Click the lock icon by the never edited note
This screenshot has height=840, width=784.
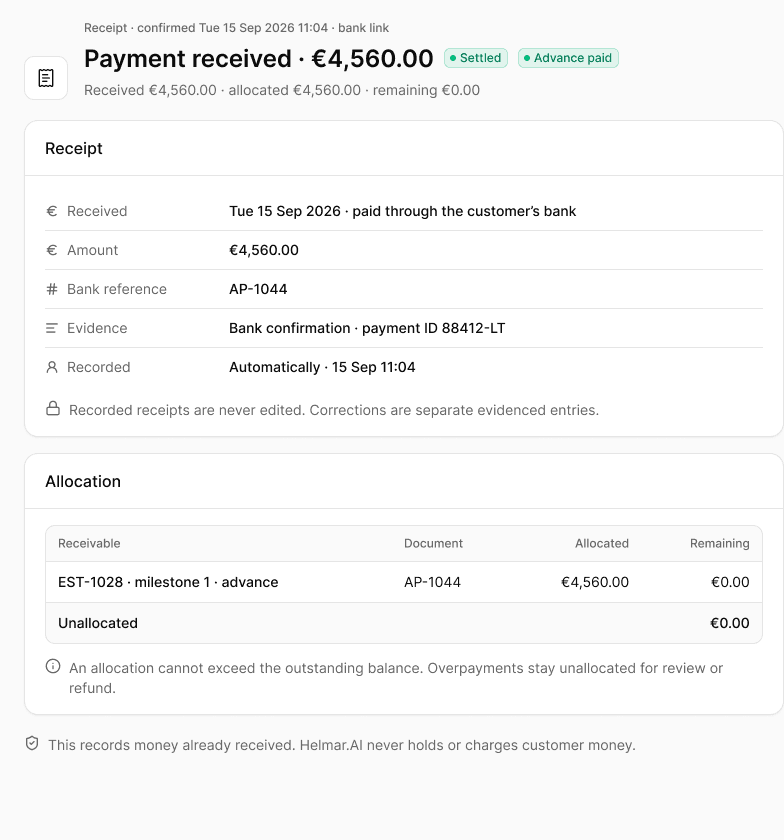(53, 409)
